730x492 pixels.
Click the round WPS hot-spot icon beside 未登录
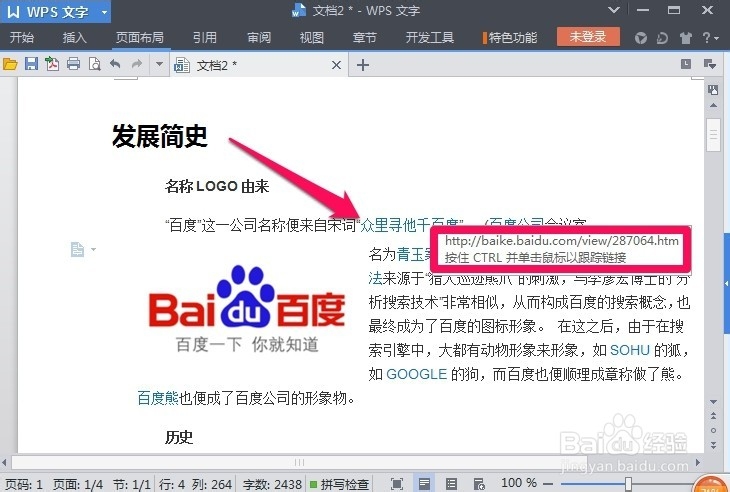(x=641, y=38)
